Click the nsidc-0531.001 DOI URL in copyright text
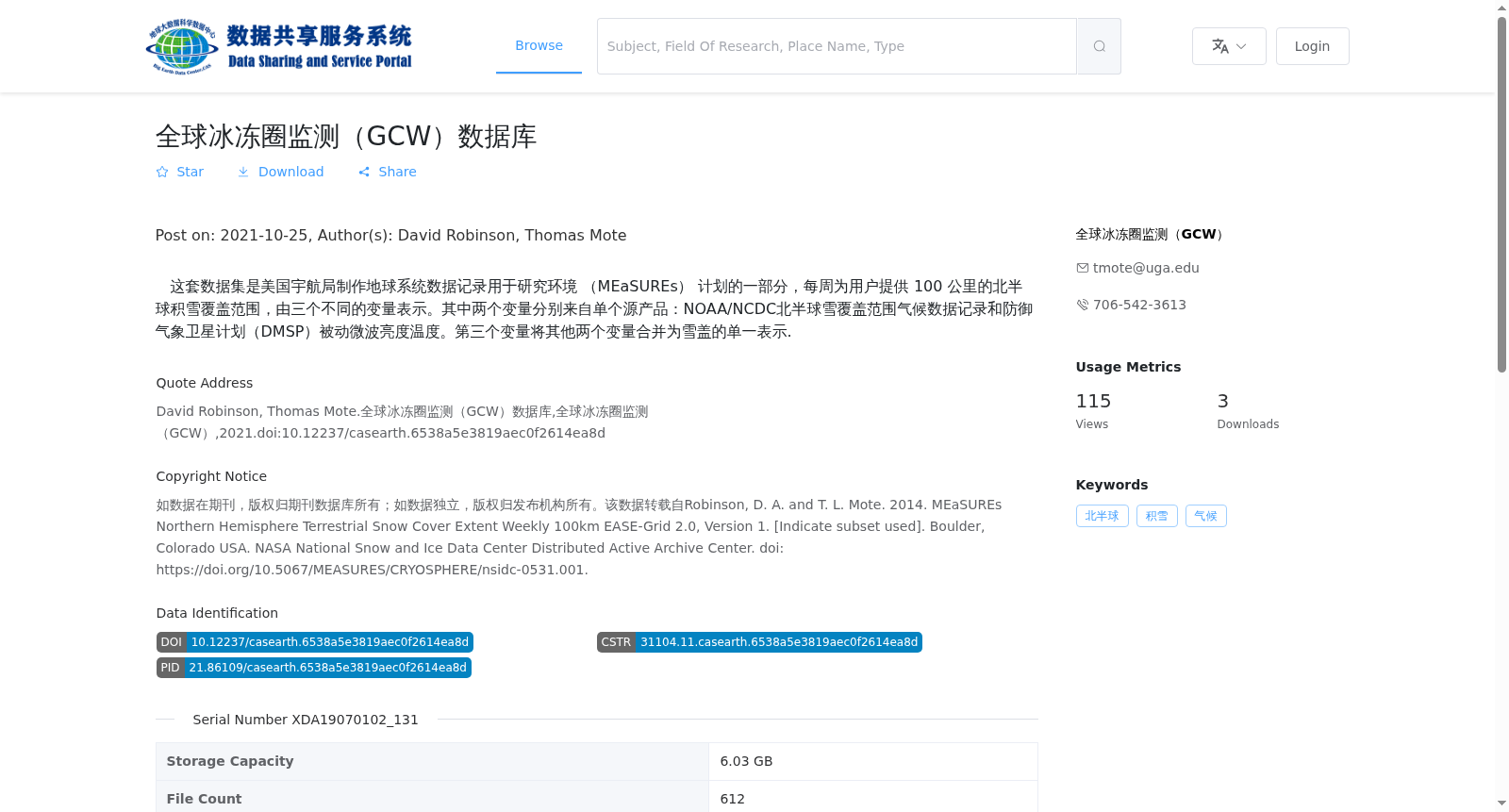Image resolution: width=1509 pixels, height=812 pixels. point(372,570)
